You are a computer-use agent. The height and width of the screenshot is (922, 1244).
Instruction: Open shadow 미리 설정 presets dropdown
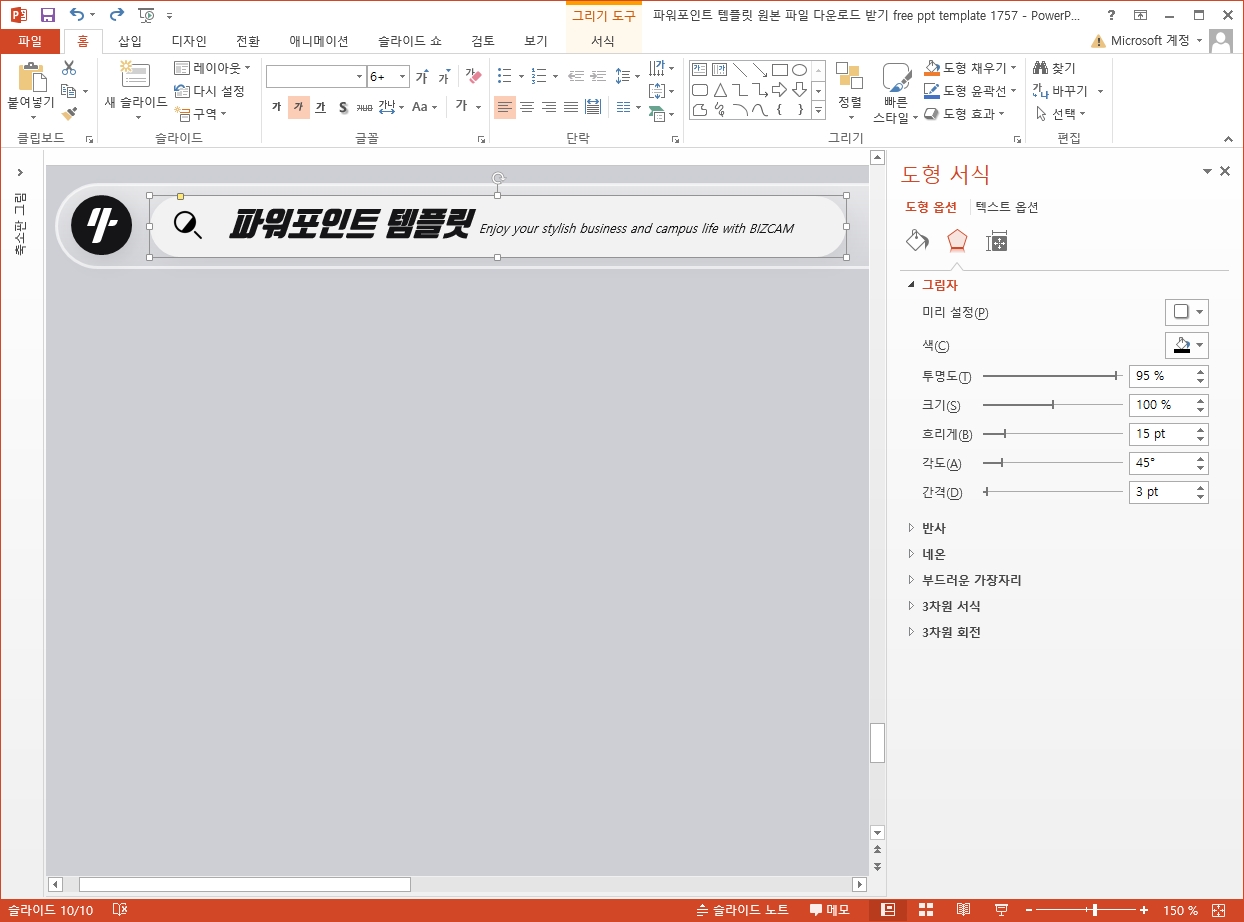coord(1187,312)
